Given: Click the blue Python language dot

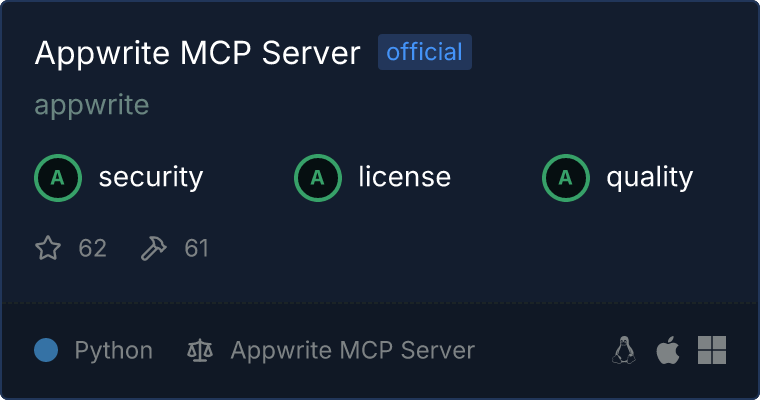Looking at the screenshot, I should coord(46,350).
